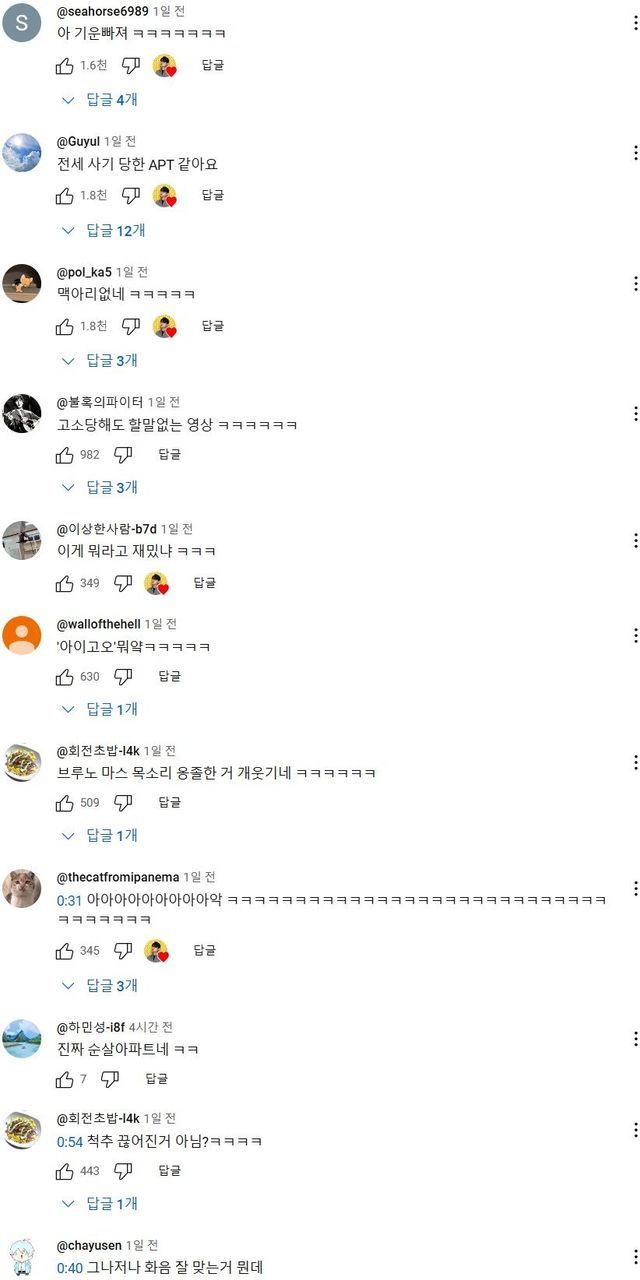Open the @불혹의파이터 channel username link
Screen dimensions: 640x1280
click(100, 402)
